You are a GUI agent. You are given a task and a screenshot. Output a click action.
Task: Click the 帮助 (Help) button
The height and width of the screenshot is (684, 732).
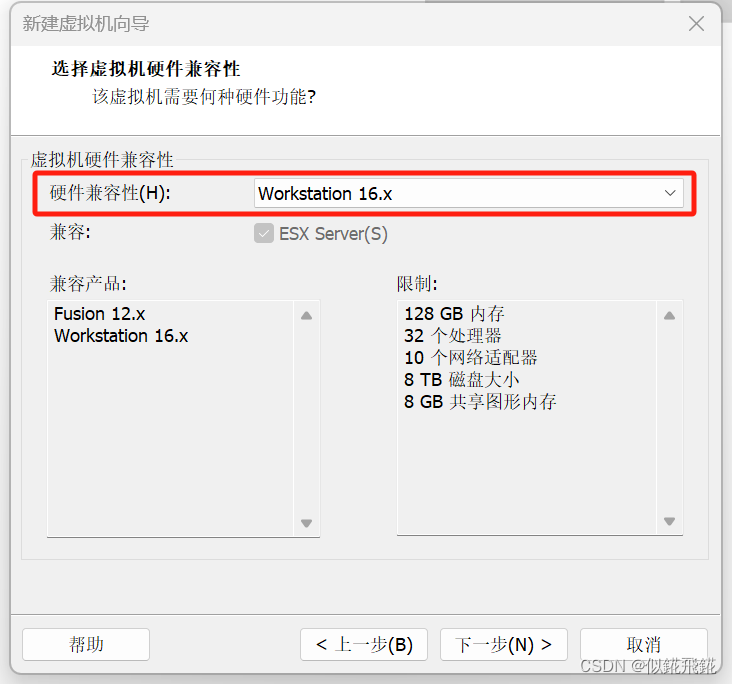point(86,644)
